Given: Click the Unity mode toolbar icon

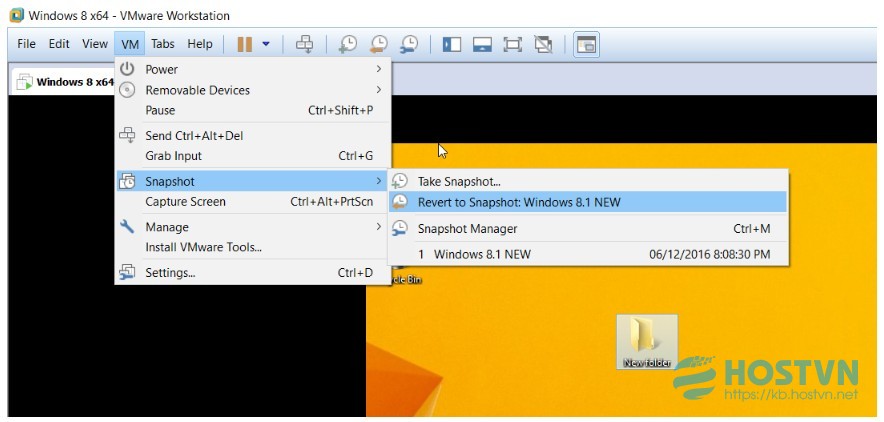Looking at the screenshot, I should point(543,45).
